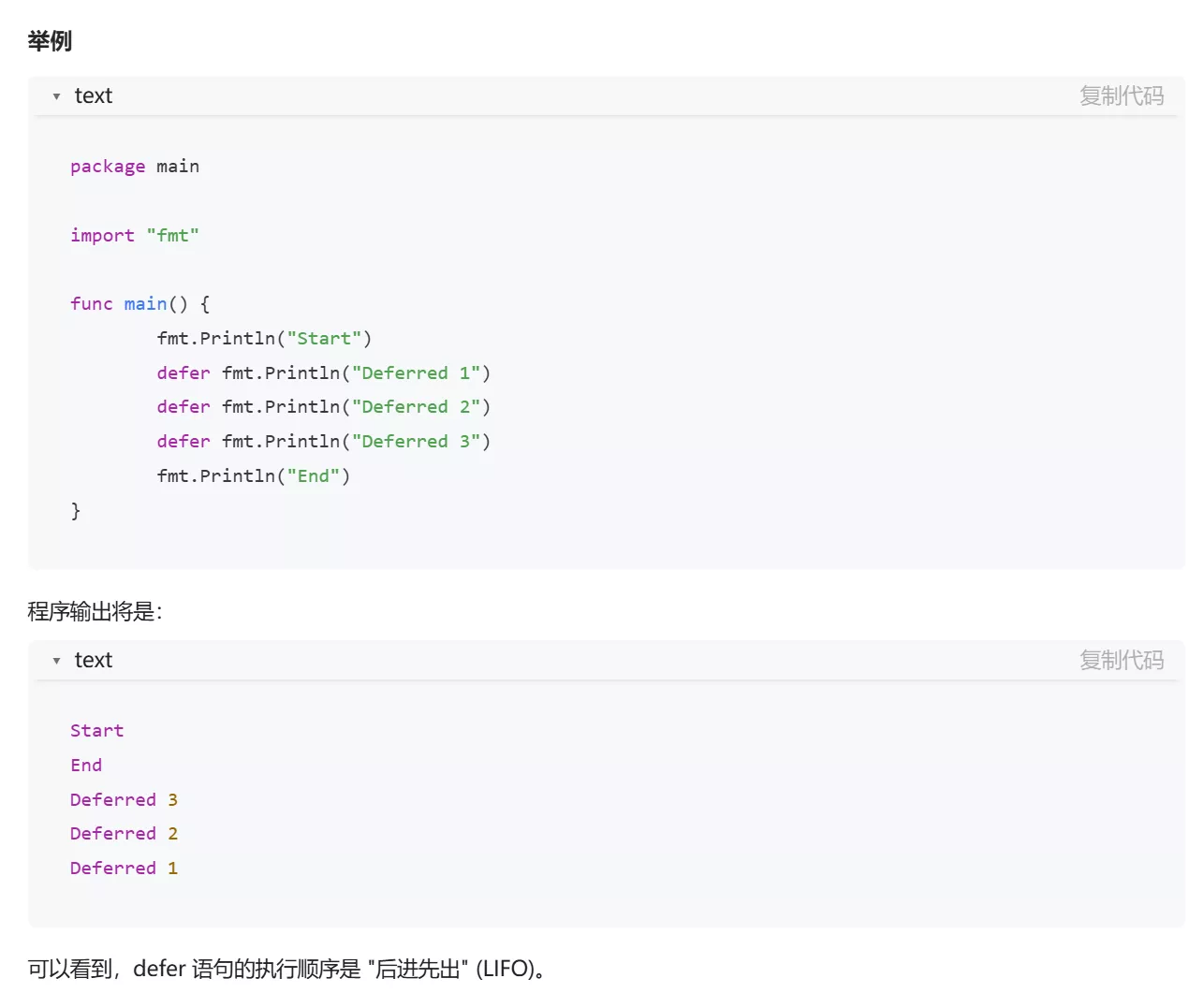Viewport: 1204px width, 993px height.
Task: Click the fmt.Println("End") code line
Action: [x=253, y=476]
